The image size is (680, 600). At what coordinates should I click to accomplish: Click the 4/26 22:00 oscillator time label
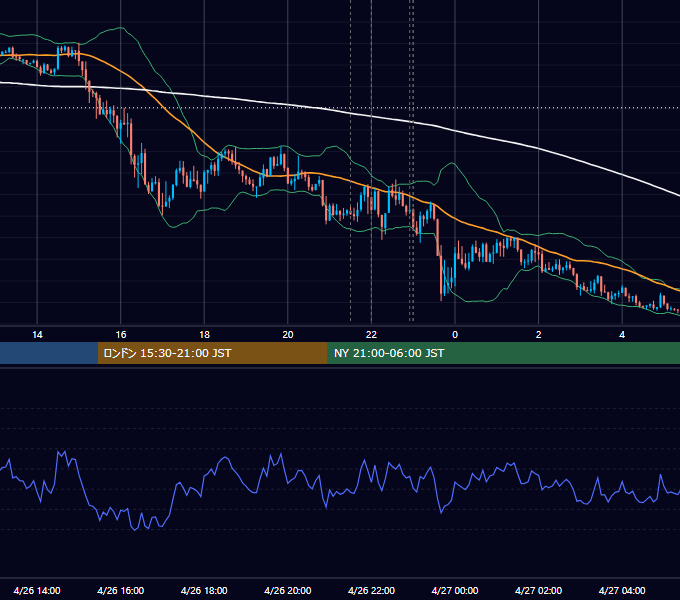coord(371,590)
